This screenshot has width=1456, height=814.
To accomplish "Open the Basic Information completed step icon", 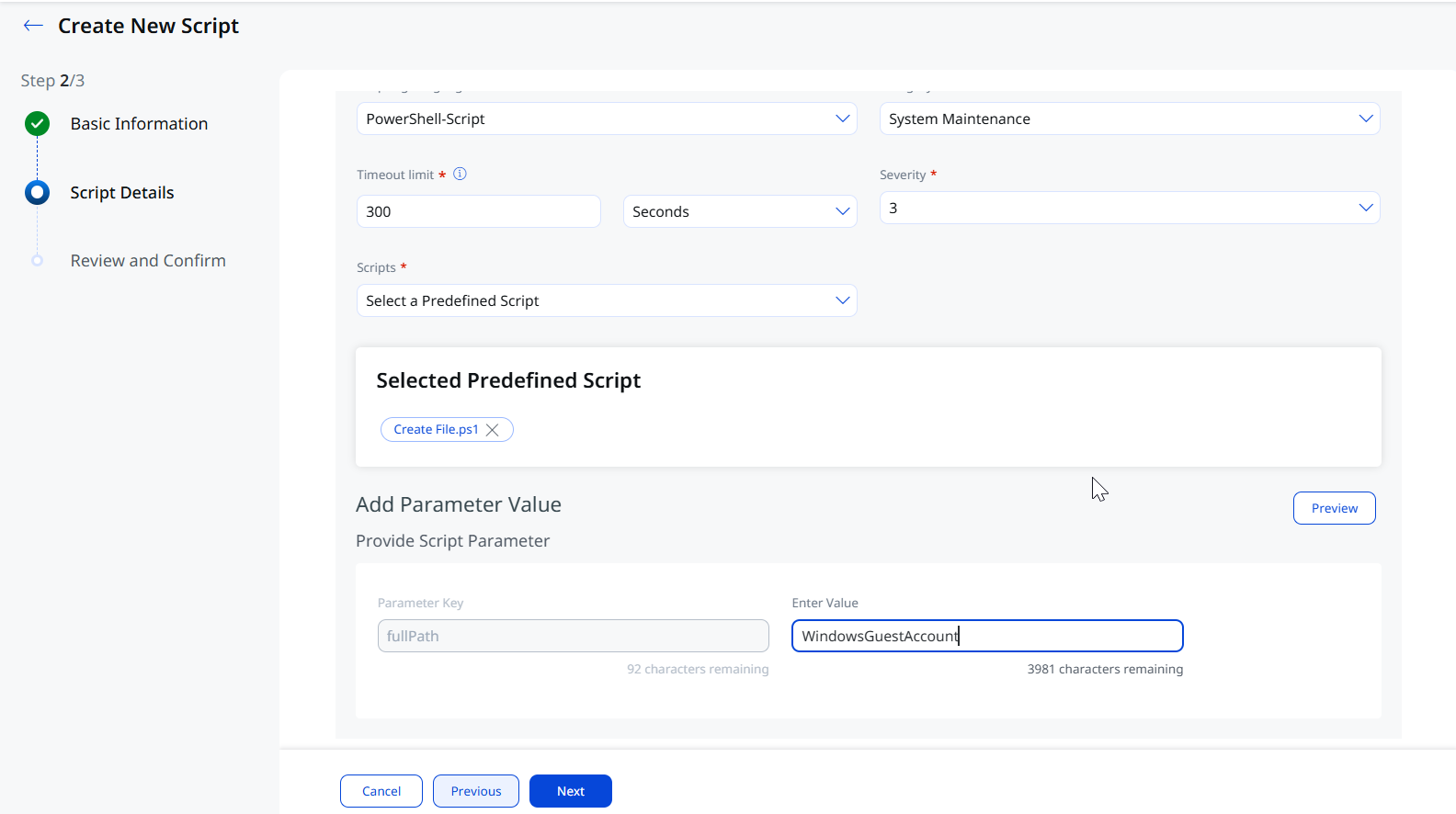I will (x=38, y=123).
